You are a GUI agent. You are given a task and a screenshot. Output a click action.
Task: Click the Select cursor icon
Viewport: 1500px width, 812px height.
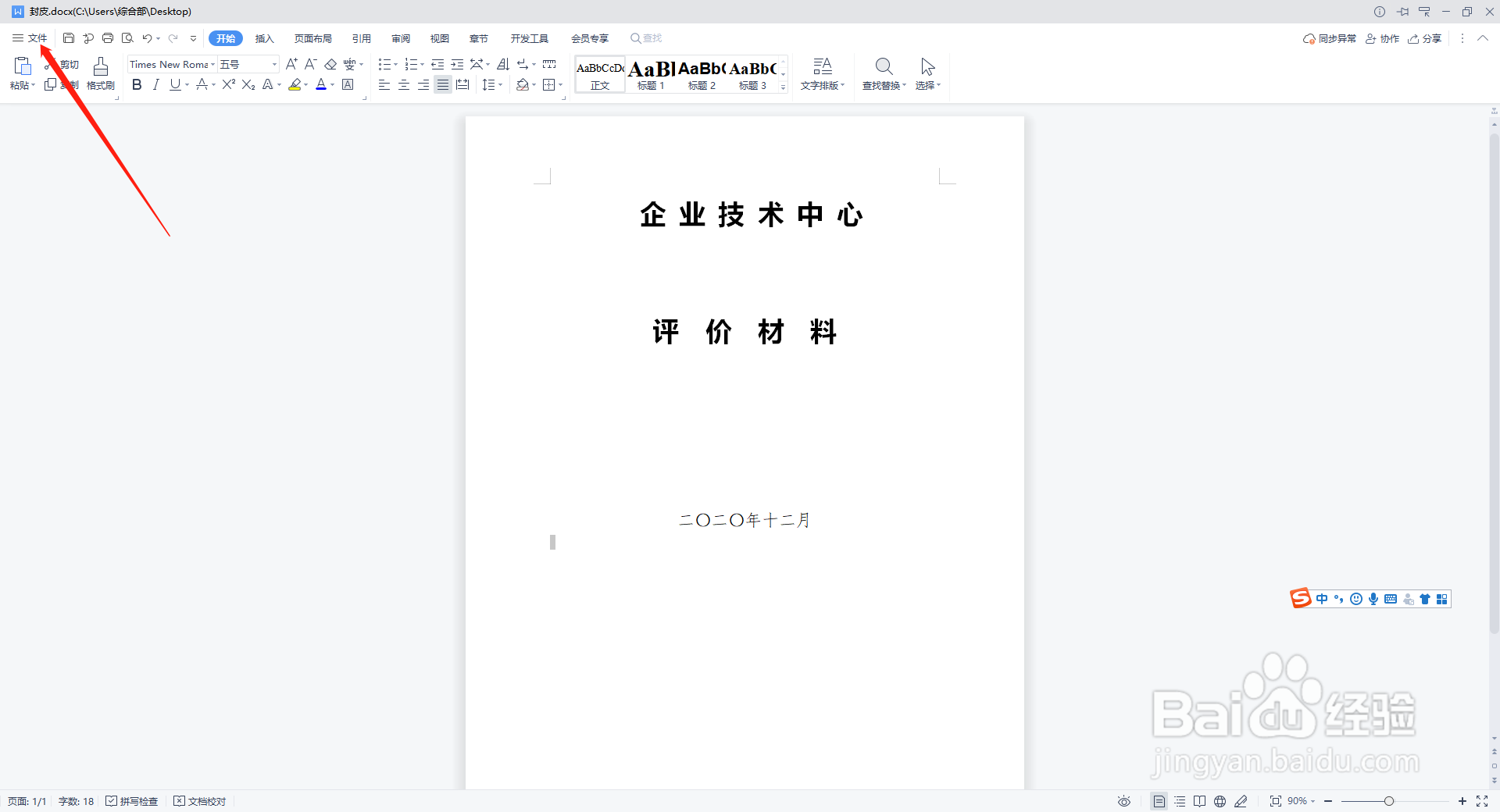point(927,66)
